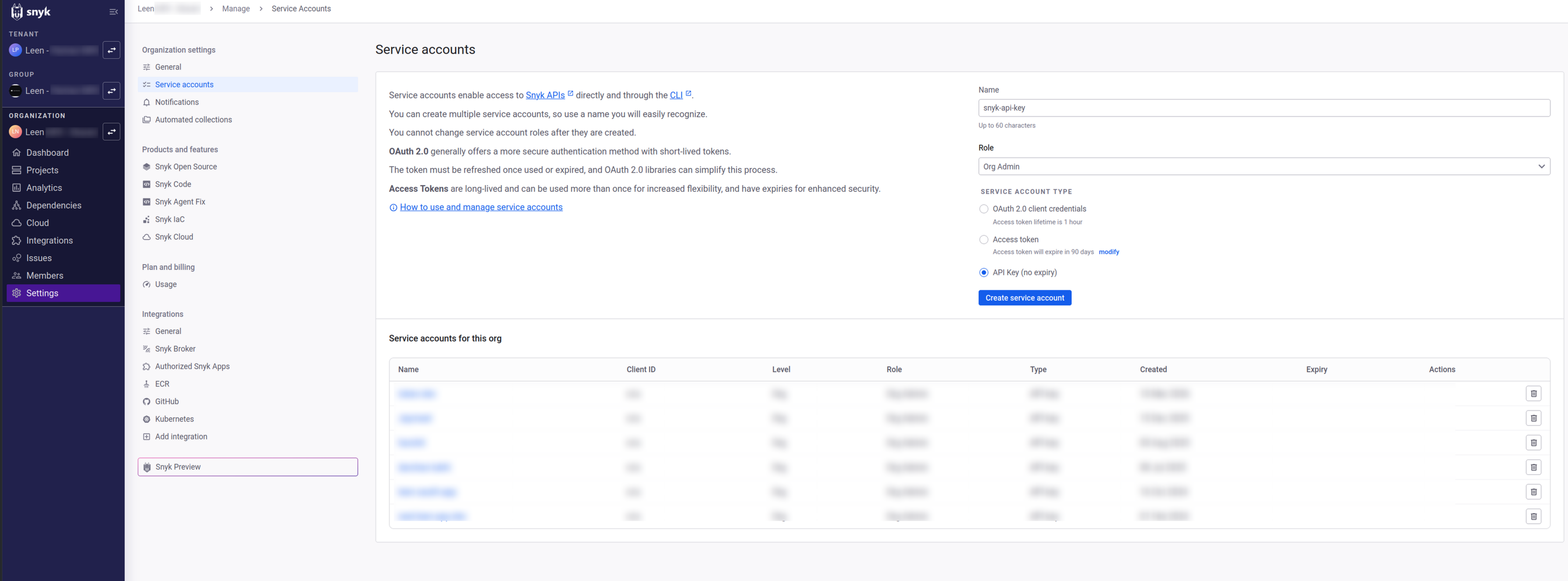Screen dimensions: 1568x581
Task: Choose API Key (no expiry) option
Action: tap(984, 272)
